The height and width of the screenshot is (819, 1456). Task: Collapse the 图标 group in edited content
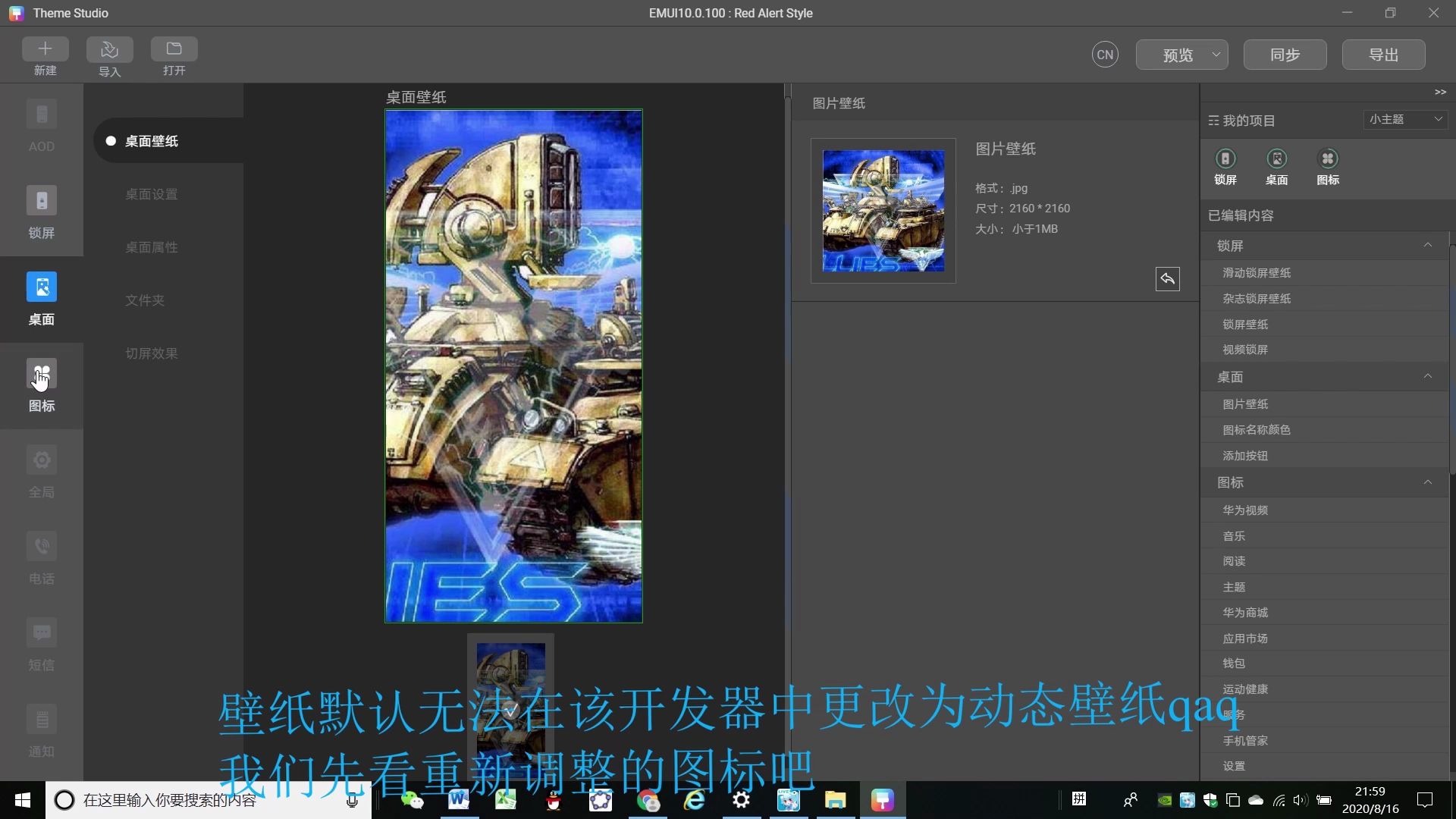[x=1428, y=482]
